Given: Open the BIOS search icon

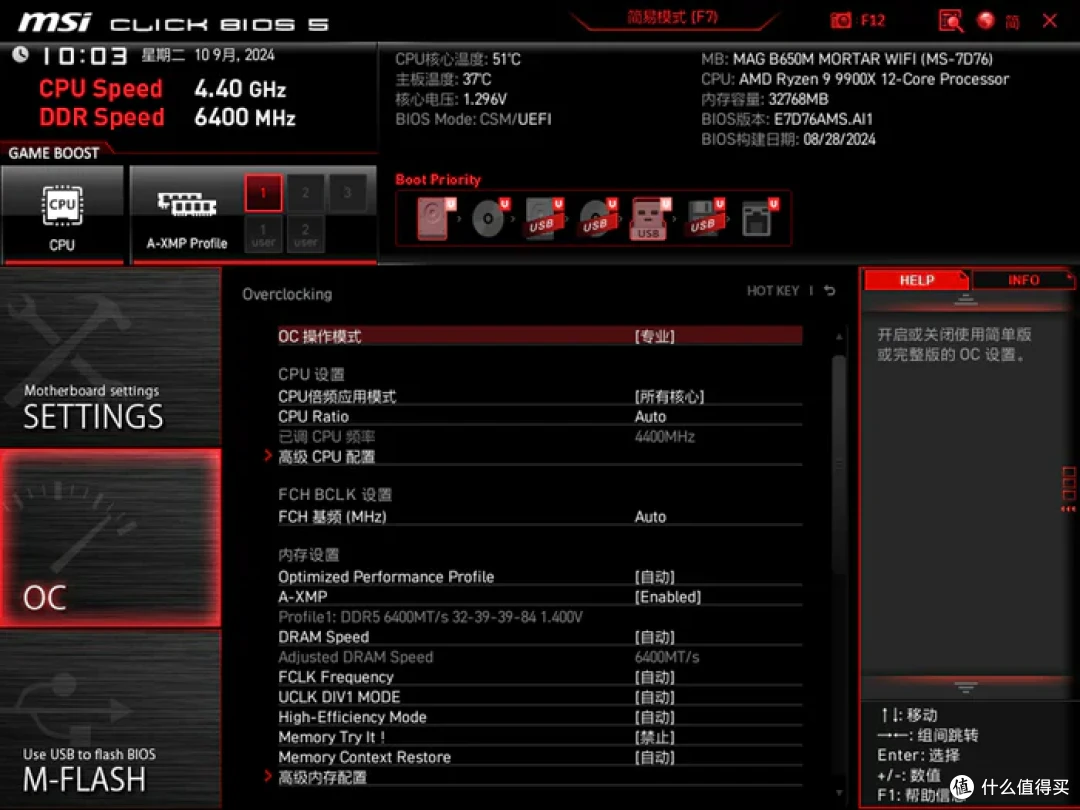Looking at the screenshot, I should coord(951,21).
